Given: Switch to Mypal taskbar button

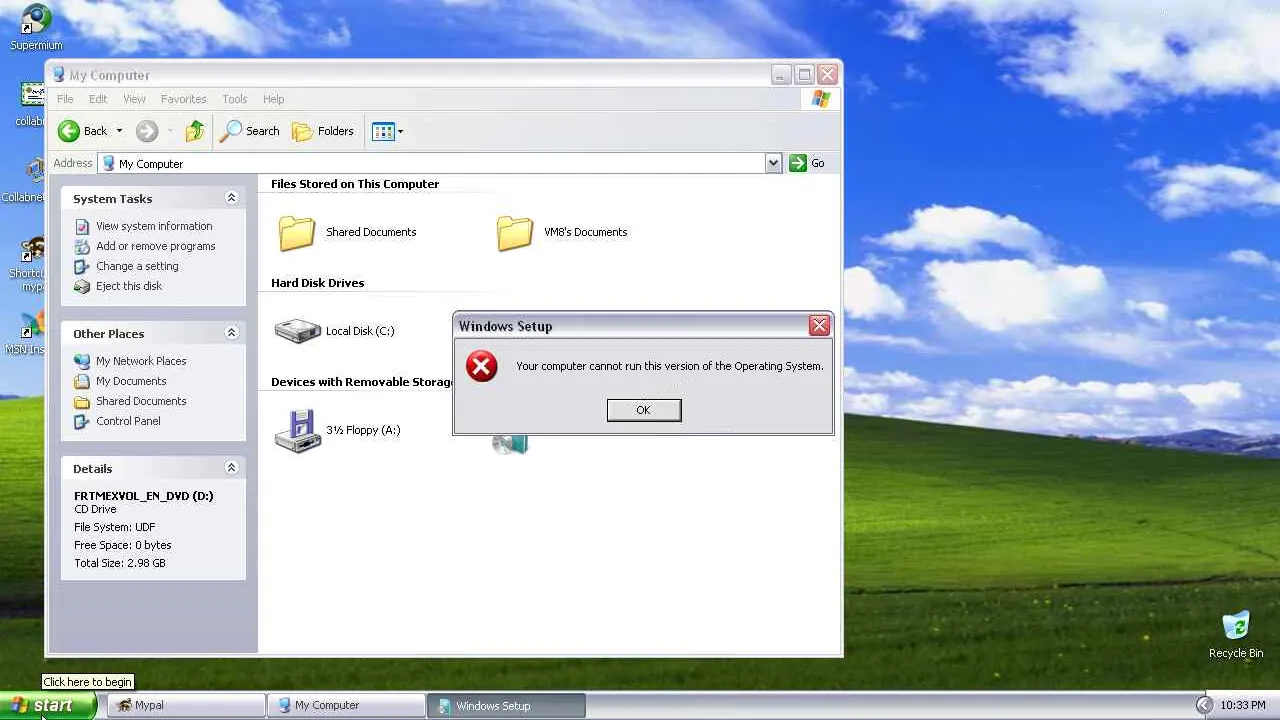Looking at the screenshot, I should point(187,705).
